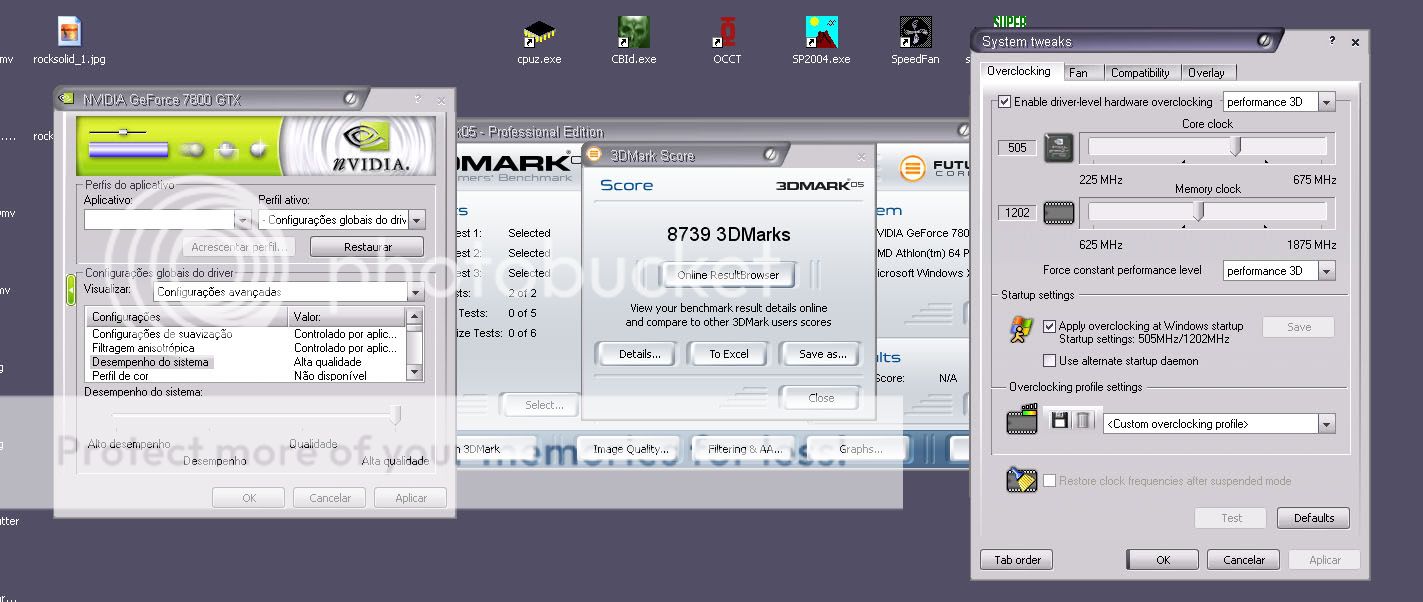Click the NVIDIA eye icon in title bar
This screenshot has width=1423, height=602.
(x=67, y=99)
